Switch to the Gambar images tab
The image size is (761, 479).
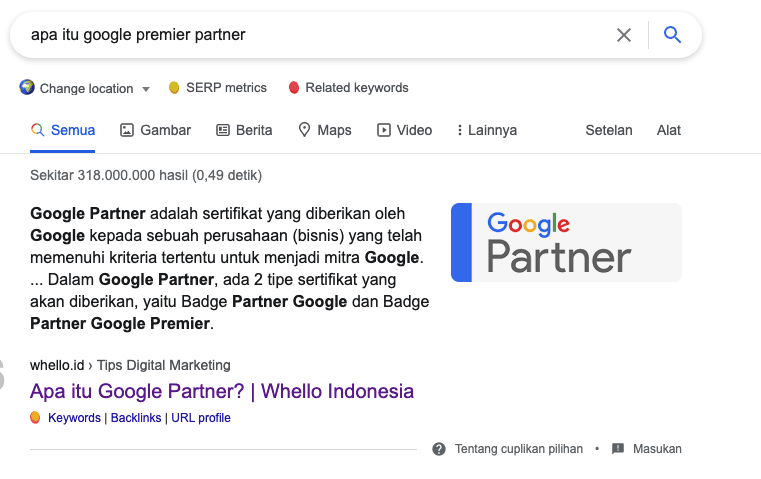(155, 130)
